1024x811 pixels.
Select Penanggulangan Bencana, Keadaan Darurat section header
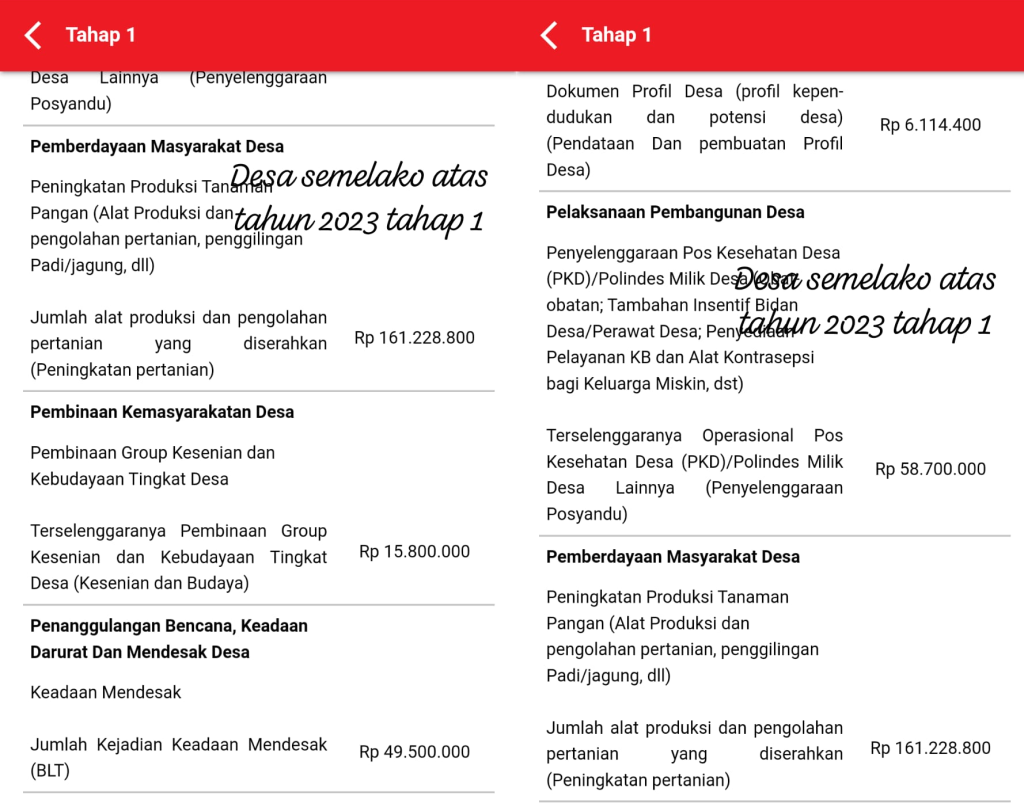(x=169, y=638)
